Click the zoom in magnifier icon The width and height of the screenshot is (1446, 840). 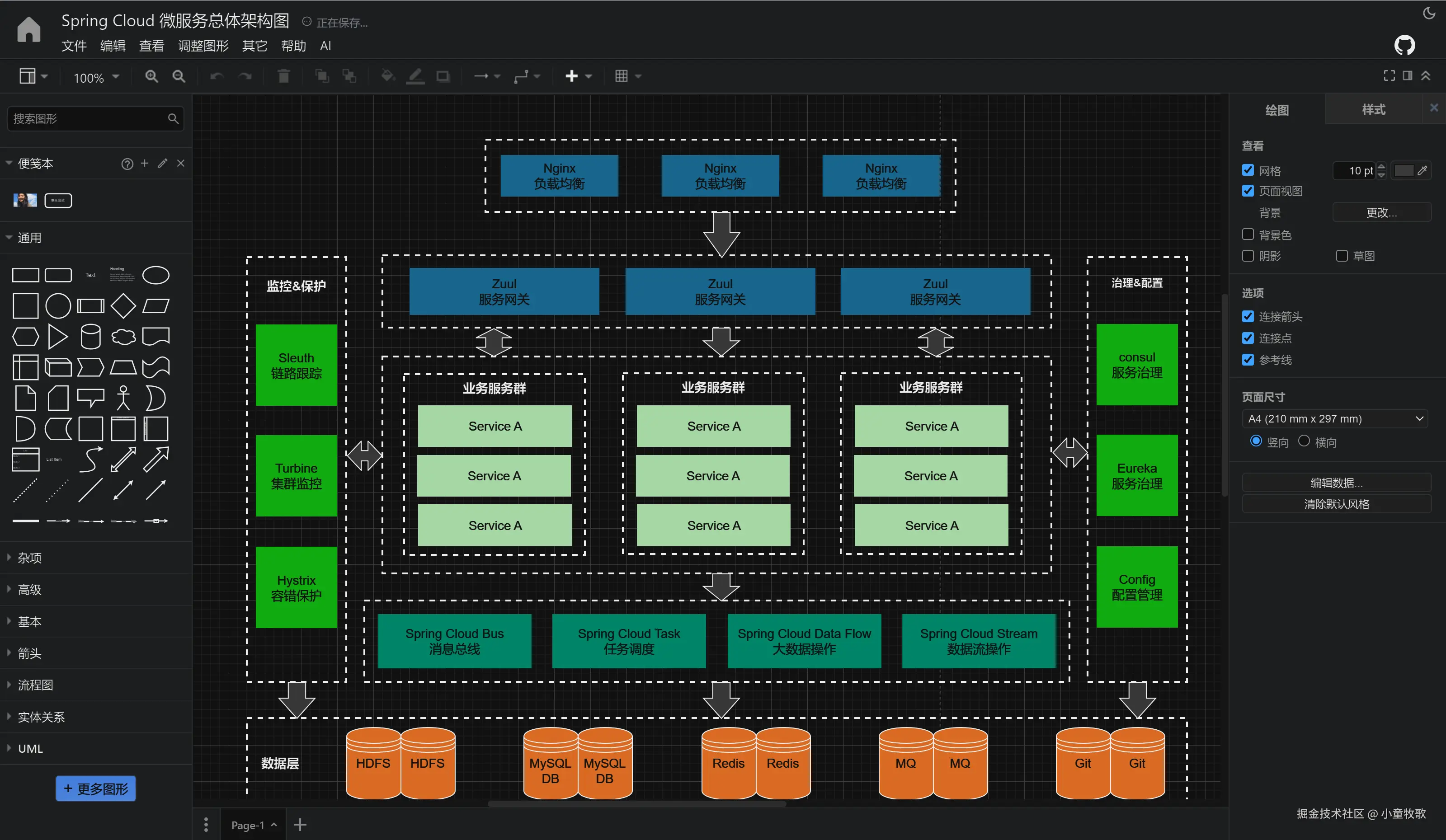(x=151, y=76)
